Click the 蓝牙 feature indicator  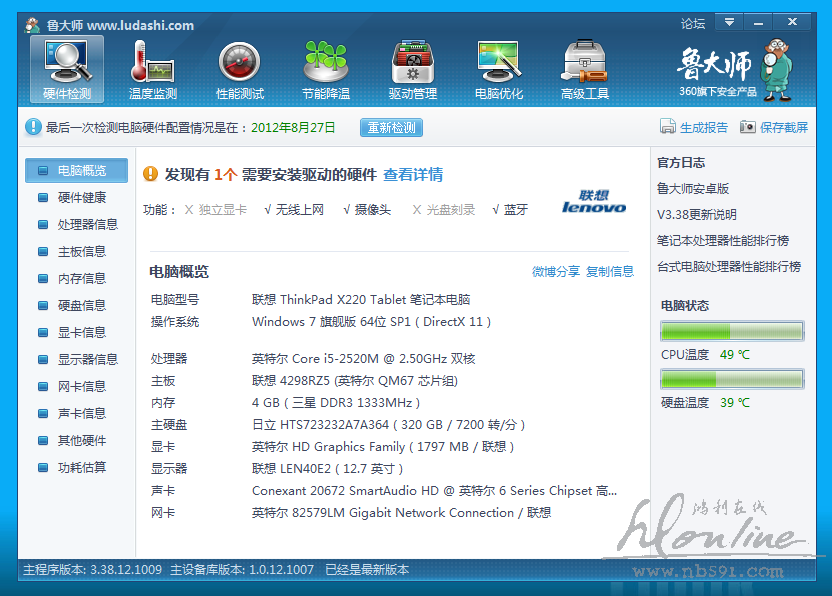tap(510, 210)
